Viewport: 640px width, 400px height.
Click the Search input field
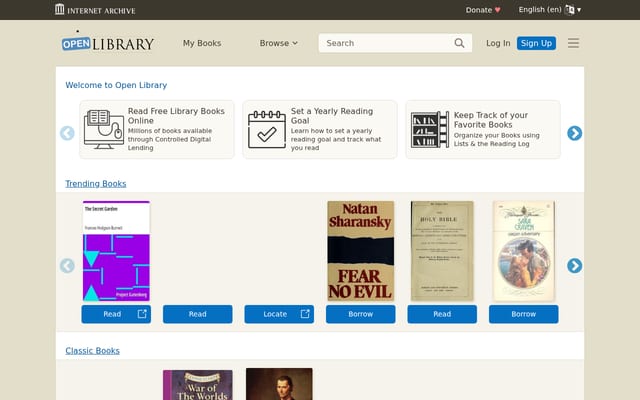(395, 43)
